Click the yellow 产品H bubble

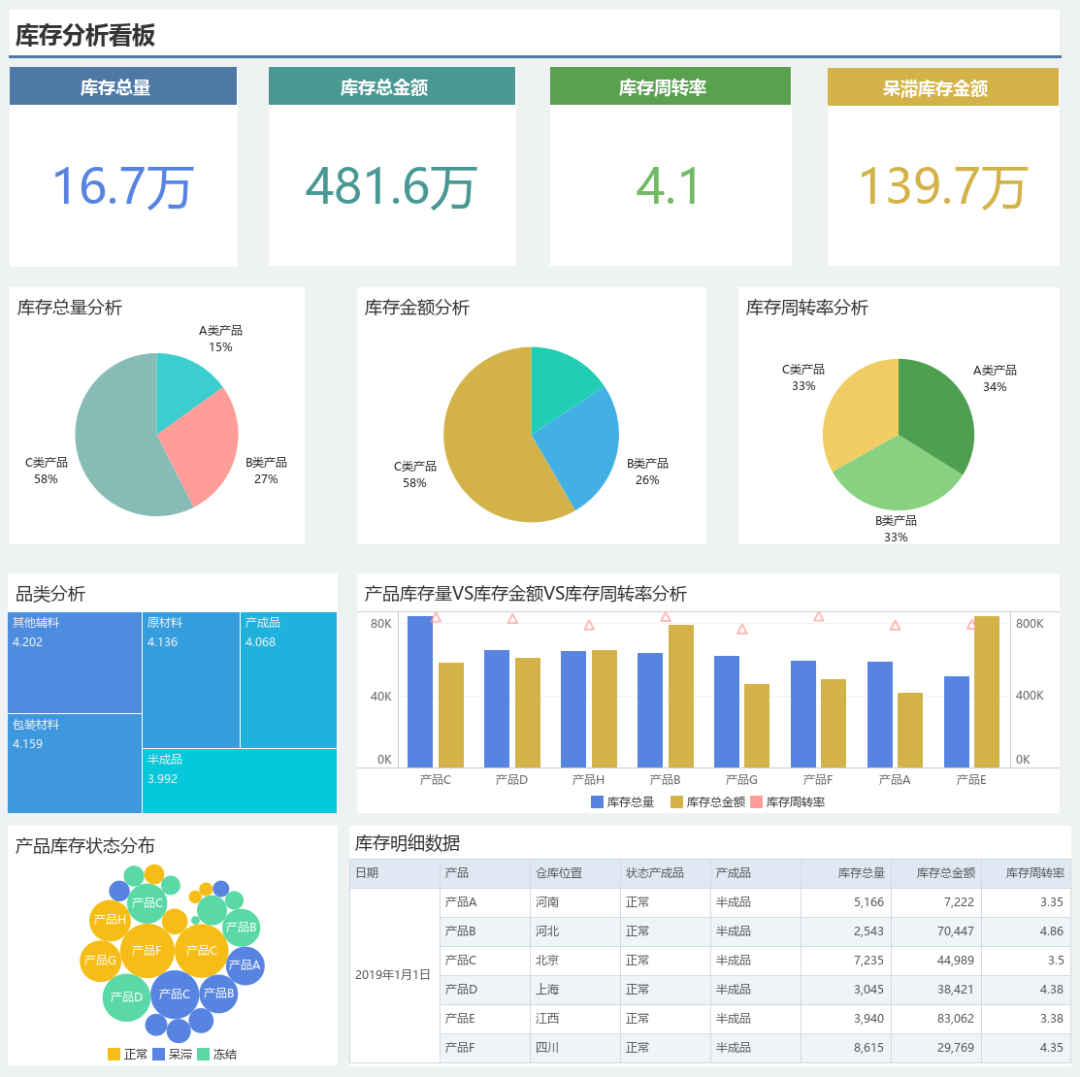(x=109, y=919)
